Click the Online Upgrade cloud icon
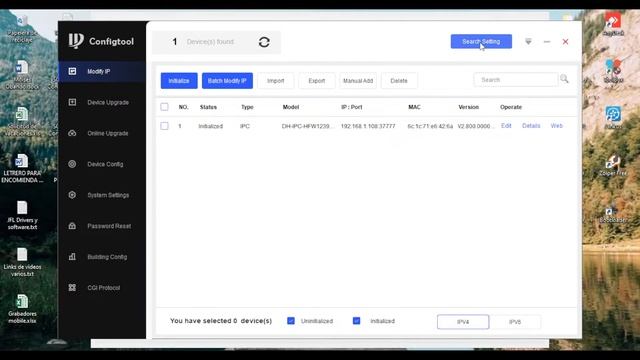This screenshot has width=640, height=360. pyautogui.click(x=72, y=133)
